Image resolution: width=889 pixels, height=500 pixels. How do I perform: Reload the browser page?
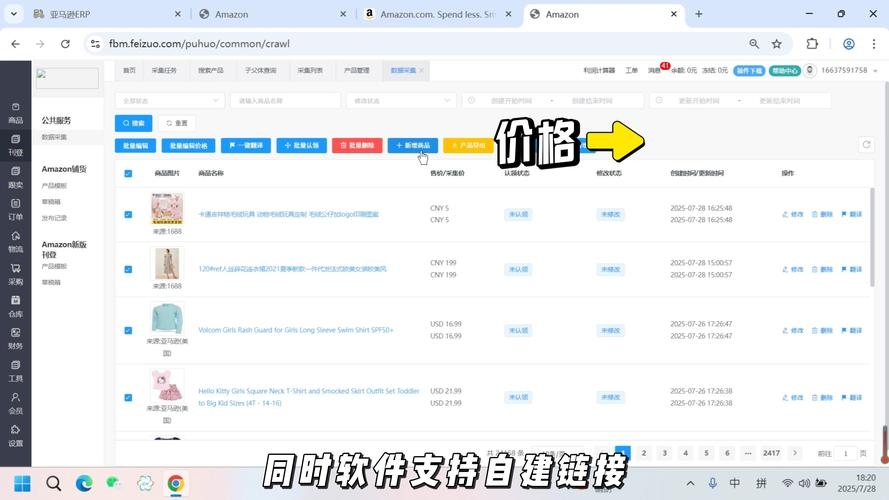(x=65, y=44)
